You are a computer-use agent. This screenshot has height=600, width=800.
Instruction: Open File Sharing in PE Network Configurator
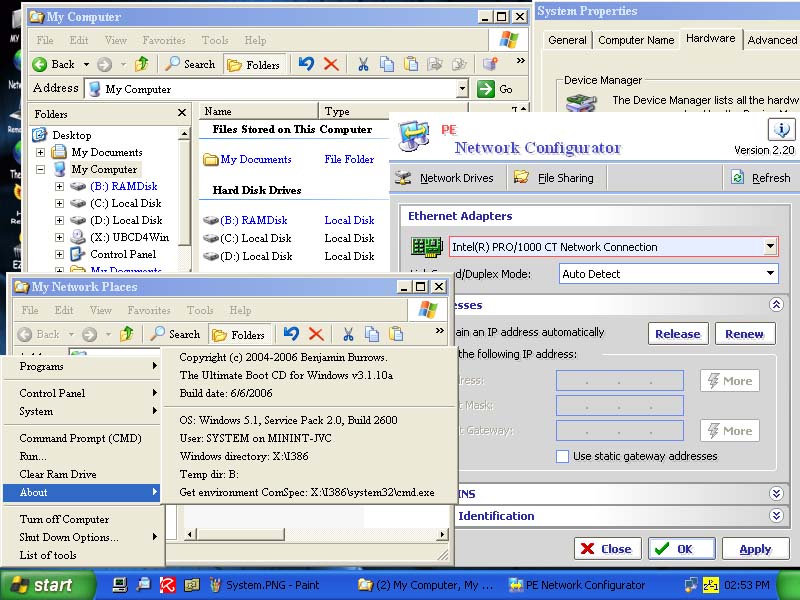tap(554, 178)
